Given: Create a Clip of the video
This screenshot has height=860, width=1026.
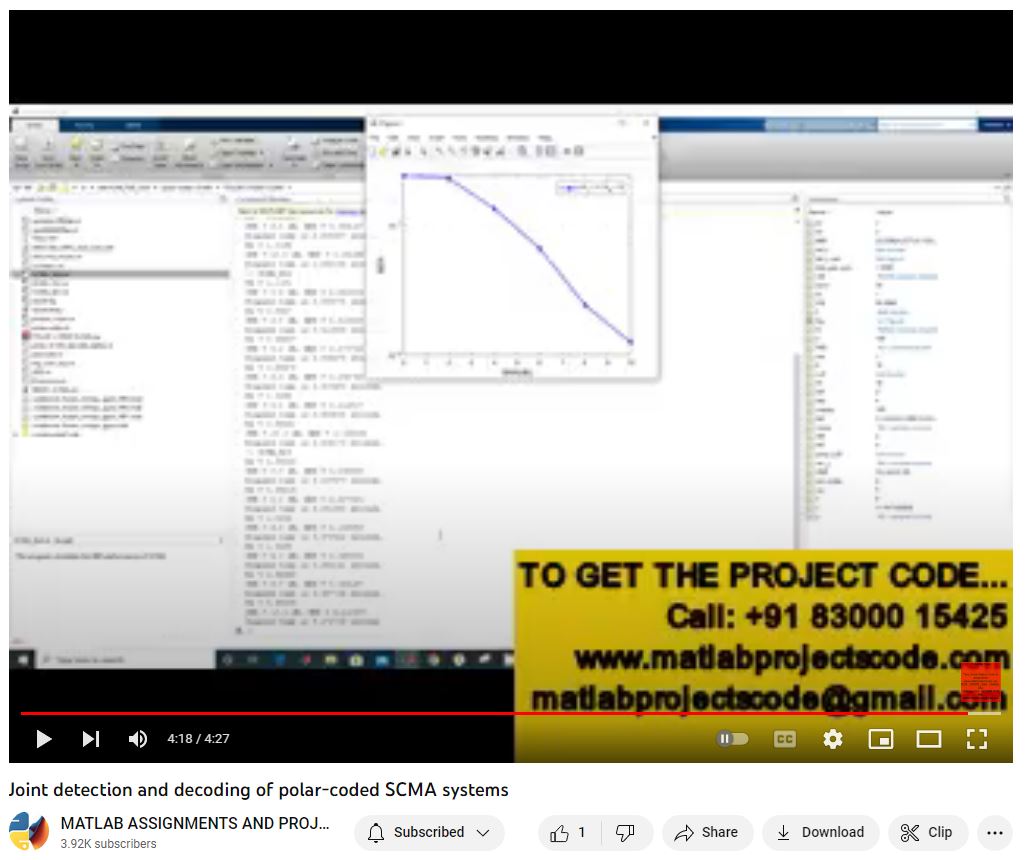Looking at the screenshot, I should tap(927, 833).
